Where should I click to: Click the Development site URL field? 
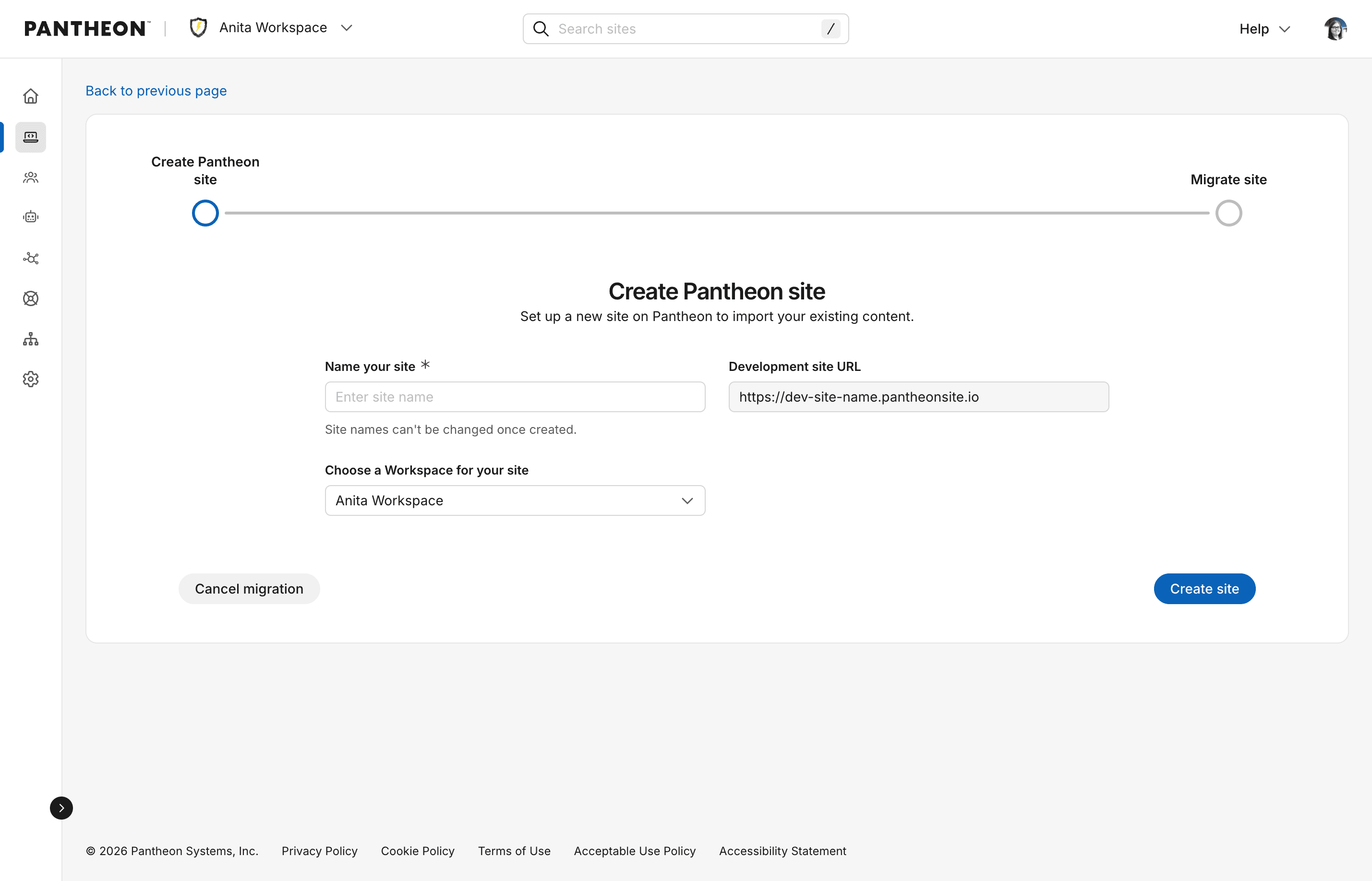pos(918,397)
